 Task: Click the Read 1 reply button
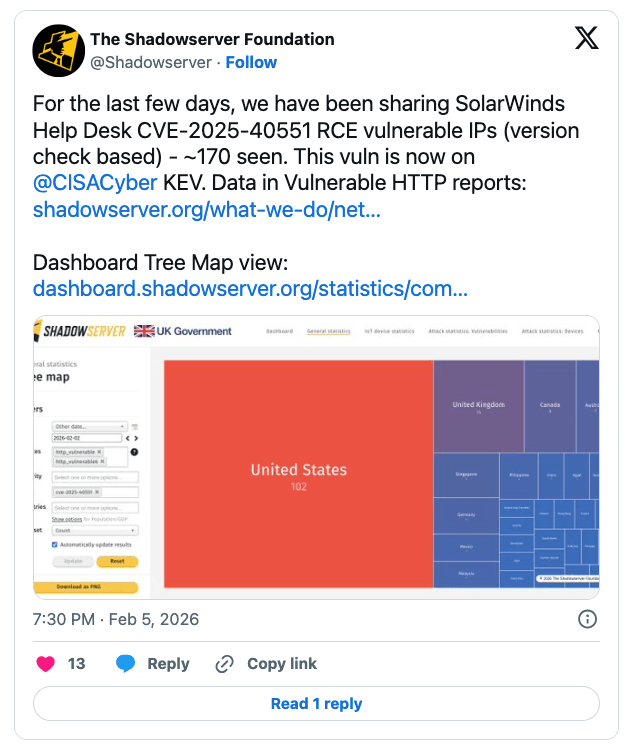tap(316, 704)
